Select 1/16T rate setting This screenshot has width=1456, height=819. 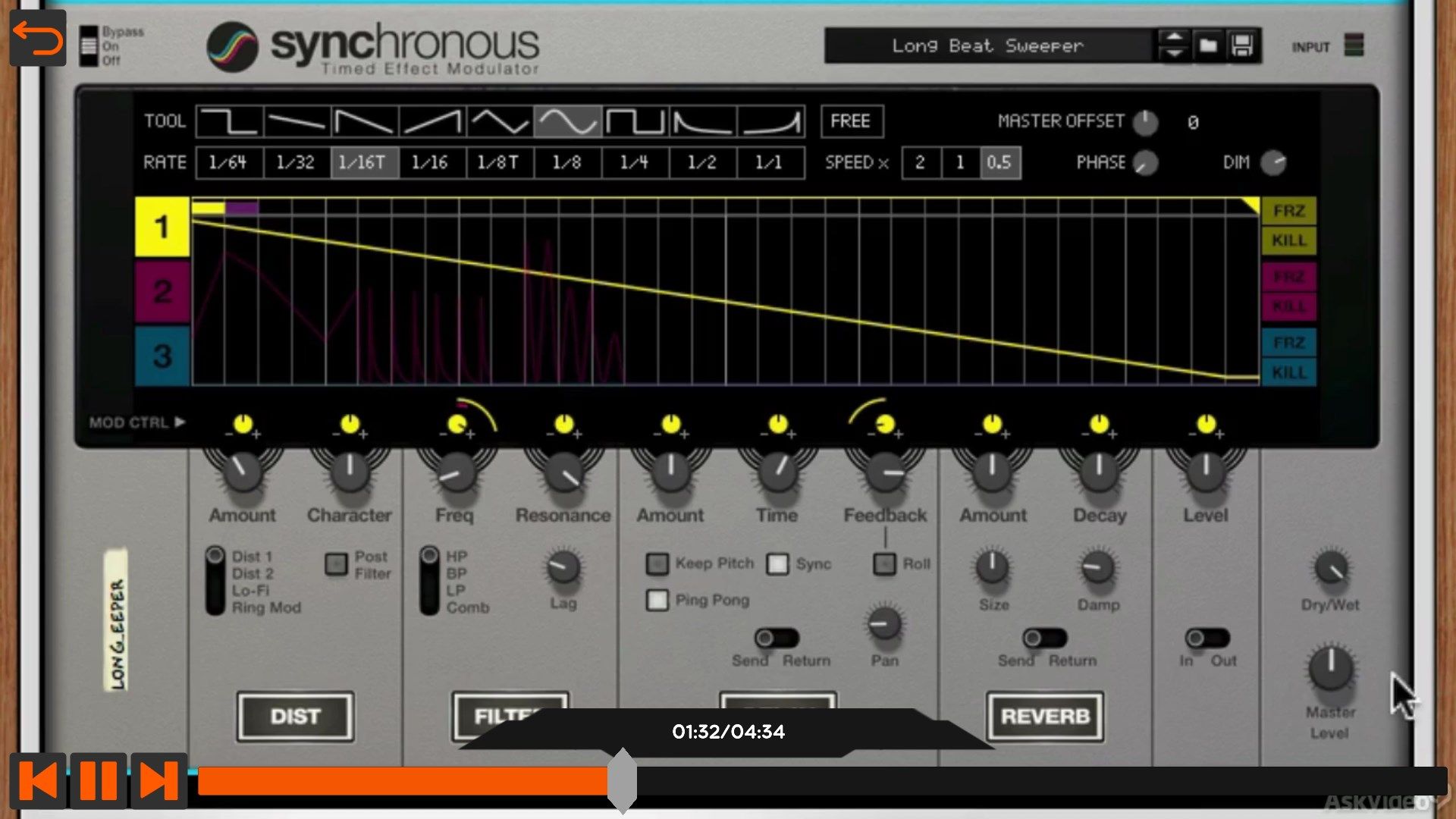pyautogui.click(x=362, y=162)
